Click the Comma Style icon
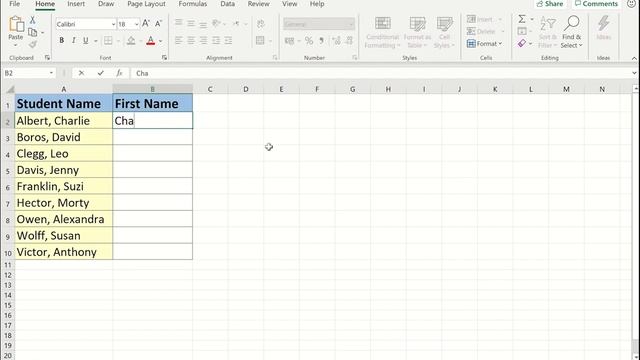Viewport: 640px width, 360px height. pyautogui.click(x=322, y=40)
